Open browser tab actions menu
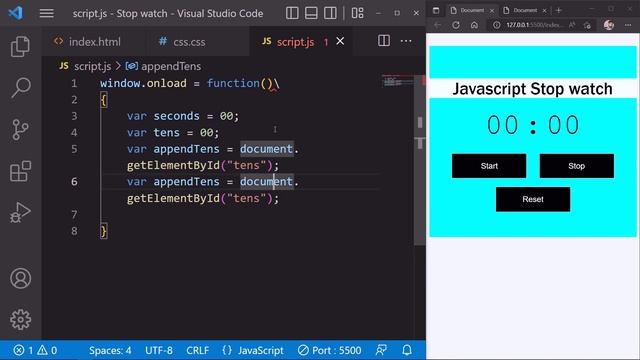Viewport: 640px width, 360px height. pyautogui.click(x=436, y=10)
